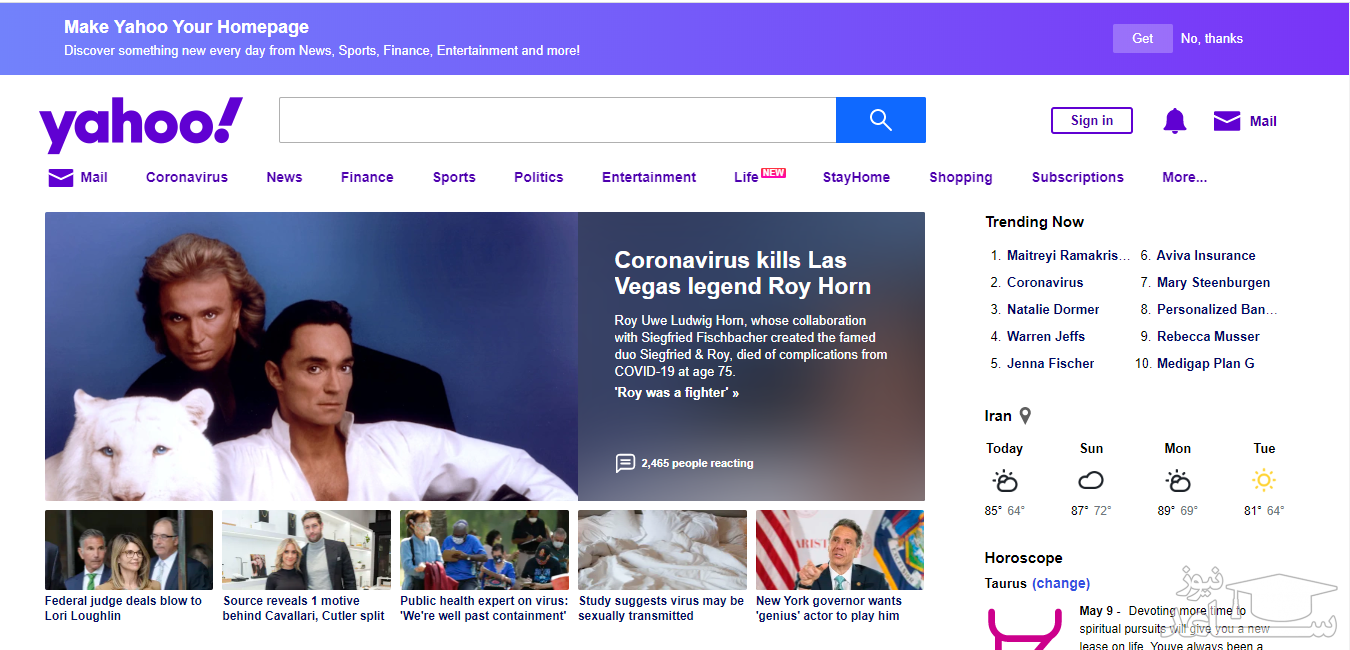1350x650 pixels.
Task: Click the Yahoo logo
Action: [141, 123]
